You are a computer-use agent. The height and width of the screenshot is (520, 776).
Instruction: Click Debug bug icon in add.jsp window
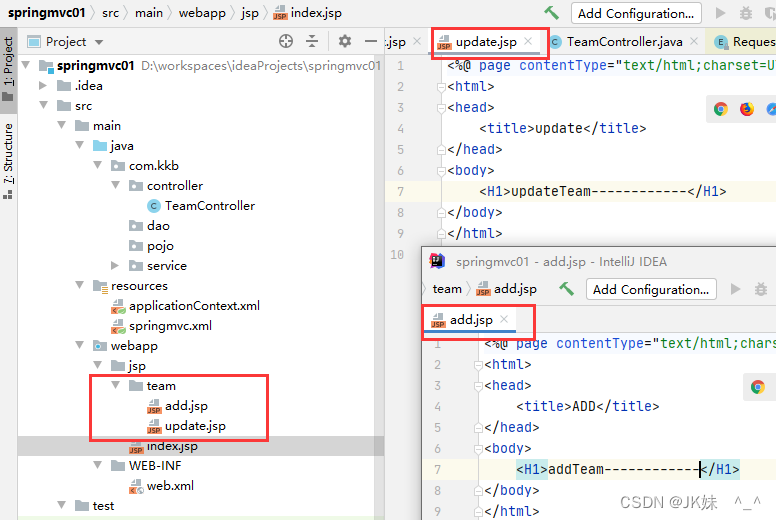coord(761,289)
